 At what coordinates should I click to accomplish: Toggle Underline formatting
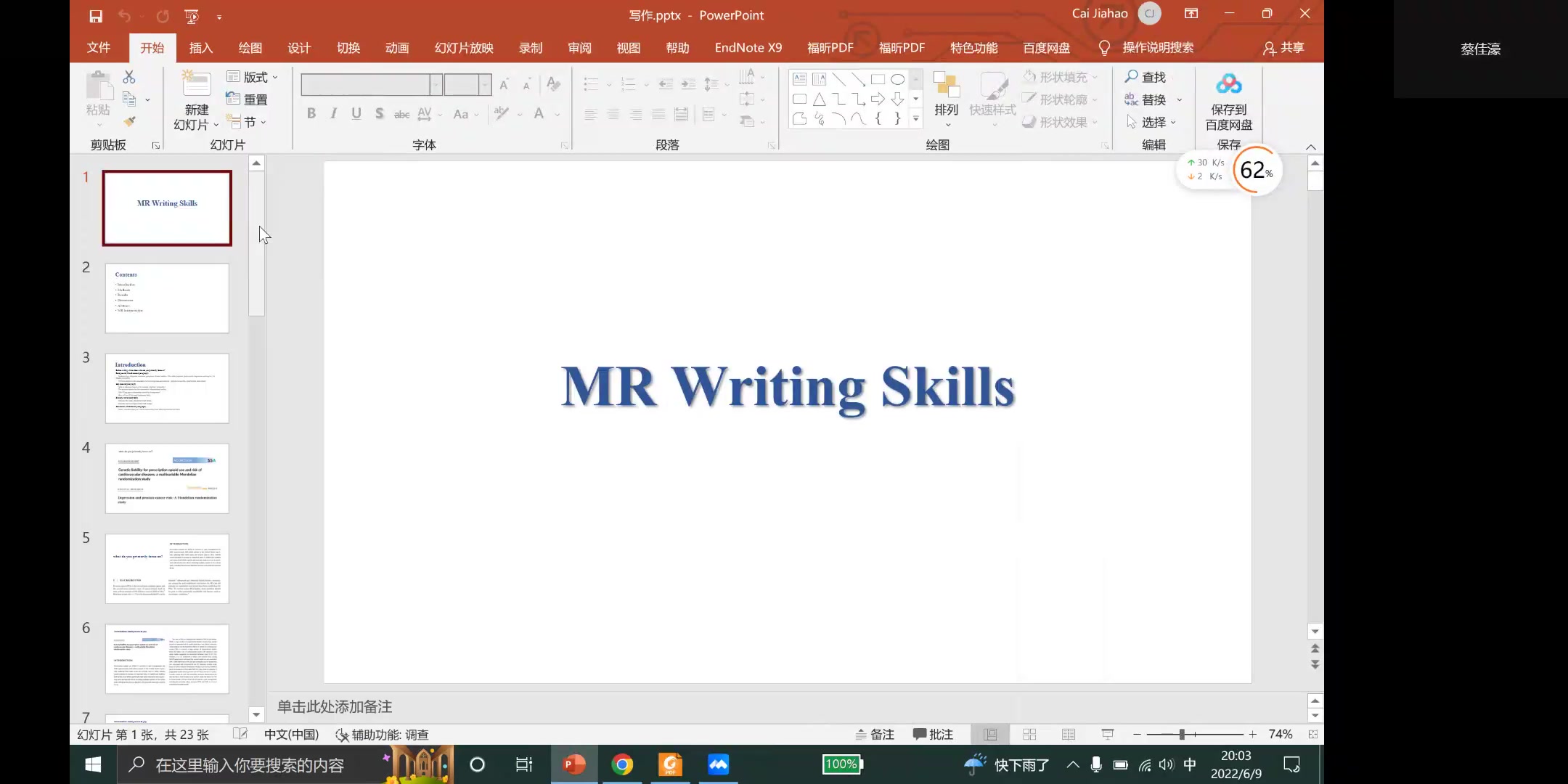[x=356, y=113]
